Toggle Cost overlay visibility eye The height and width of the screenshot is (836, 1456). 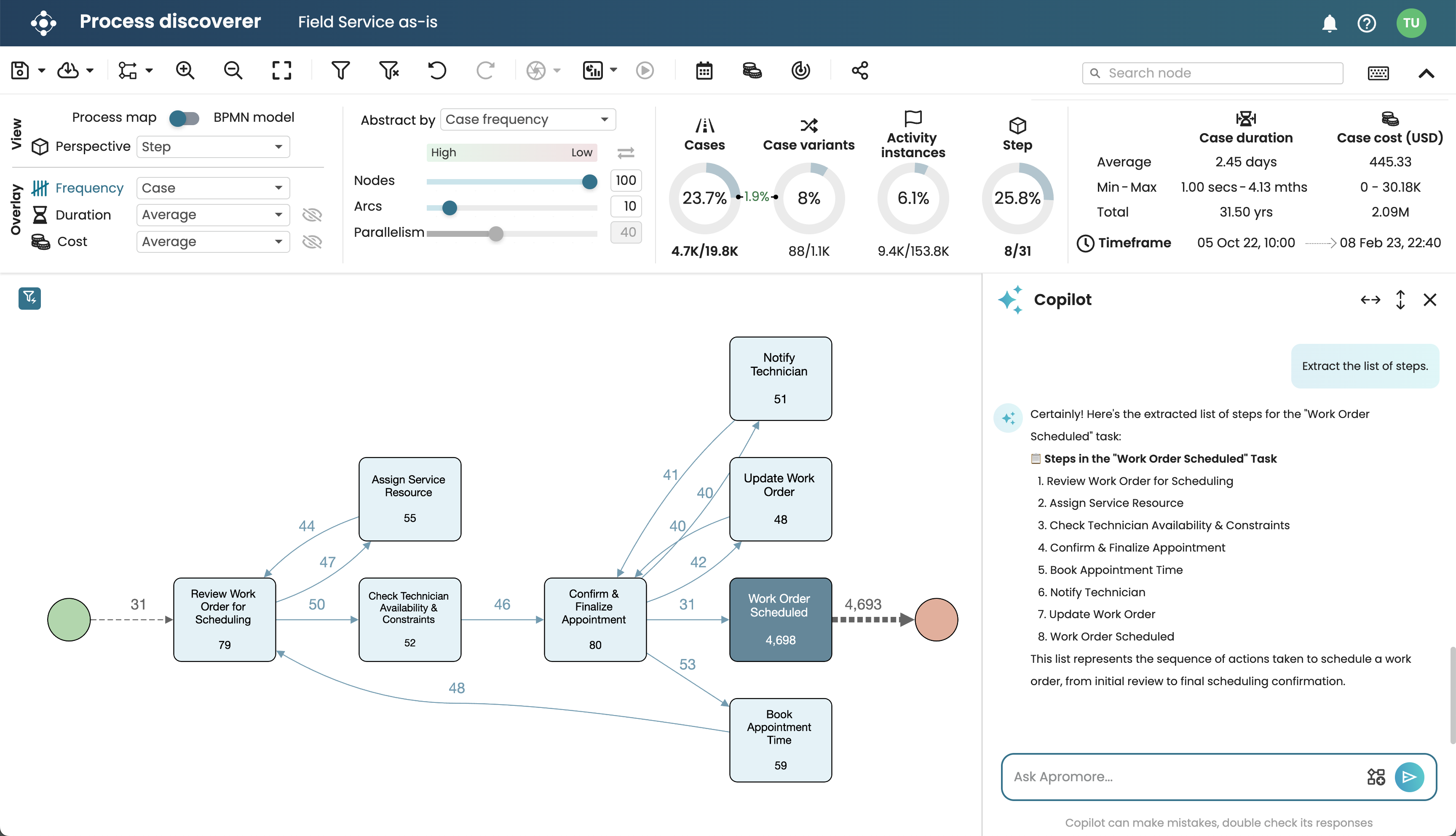(312, 242)
